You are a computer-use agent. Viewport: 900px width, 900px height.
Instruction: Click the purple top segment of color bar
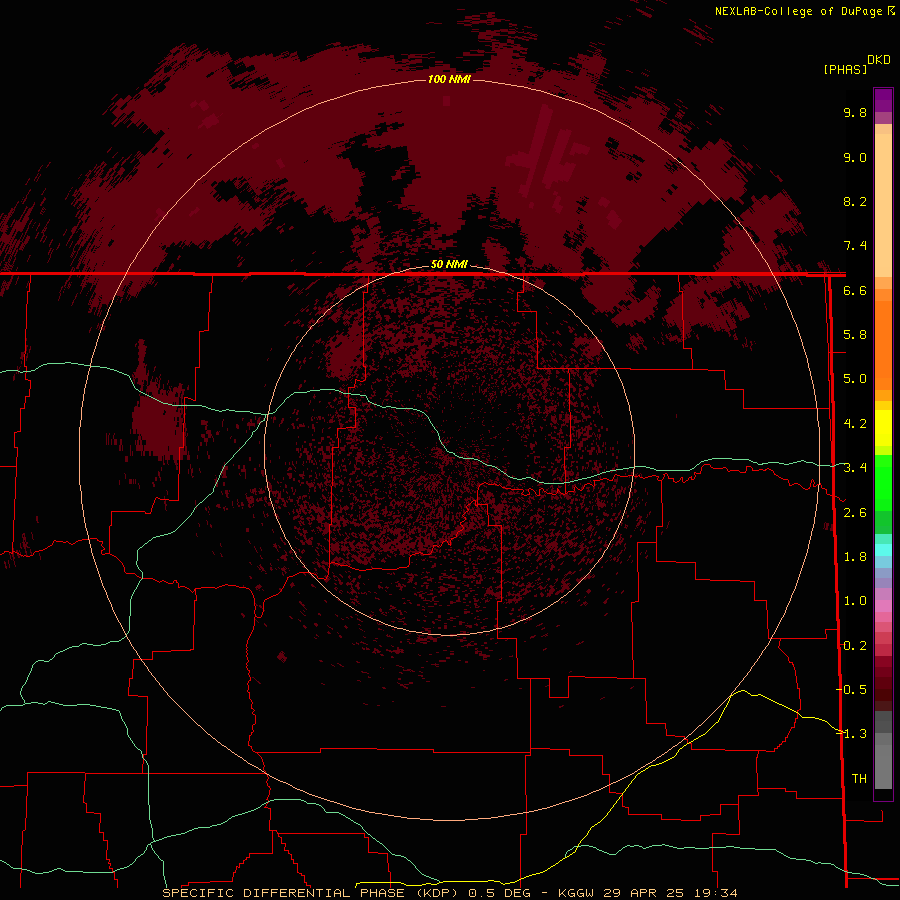click(x=883, y=100)
